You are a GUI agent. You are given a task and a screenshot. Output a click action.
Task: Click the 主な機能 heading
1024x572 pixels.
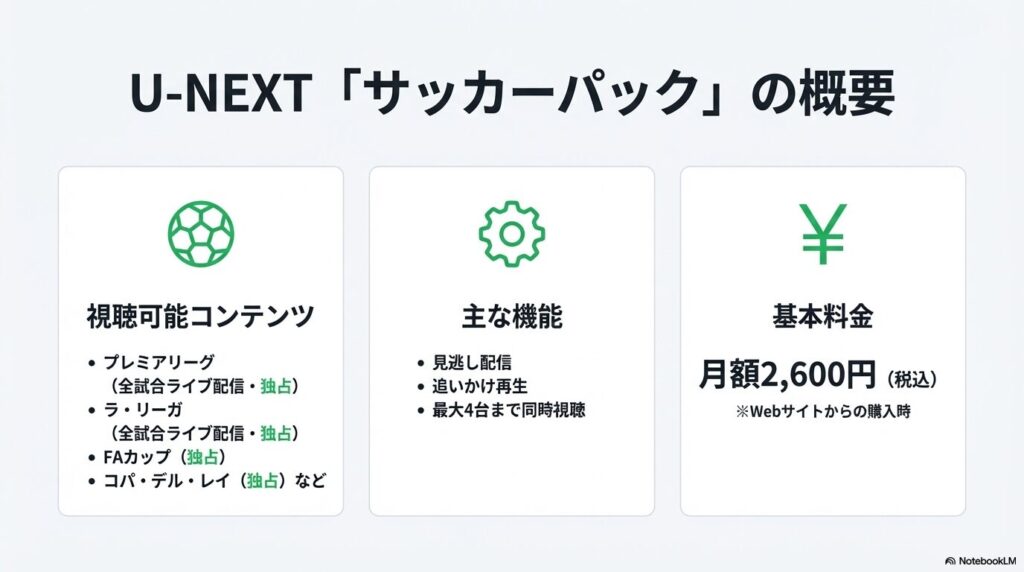tap(511, 318)
